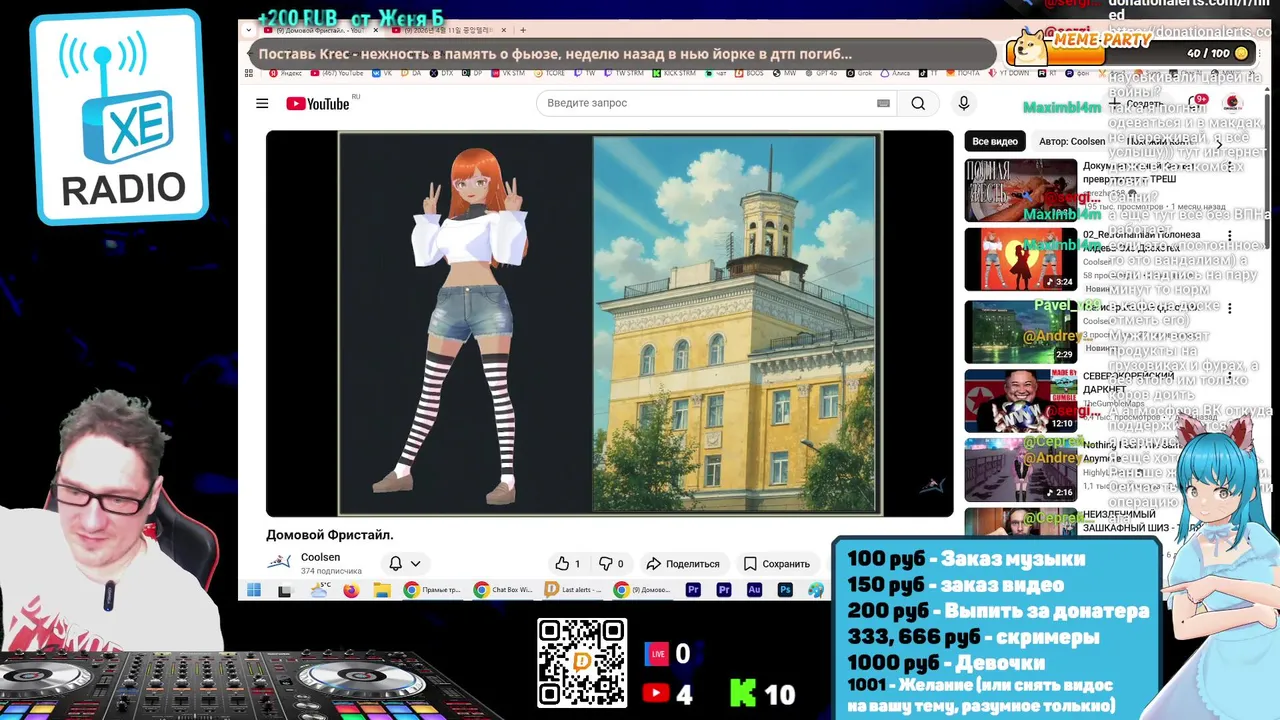Image resolution: width=1280 pixels, height=720 pixels.
Task: Open the first Premiere Pro taskbar icon
Action: click(x=694, y=591)
